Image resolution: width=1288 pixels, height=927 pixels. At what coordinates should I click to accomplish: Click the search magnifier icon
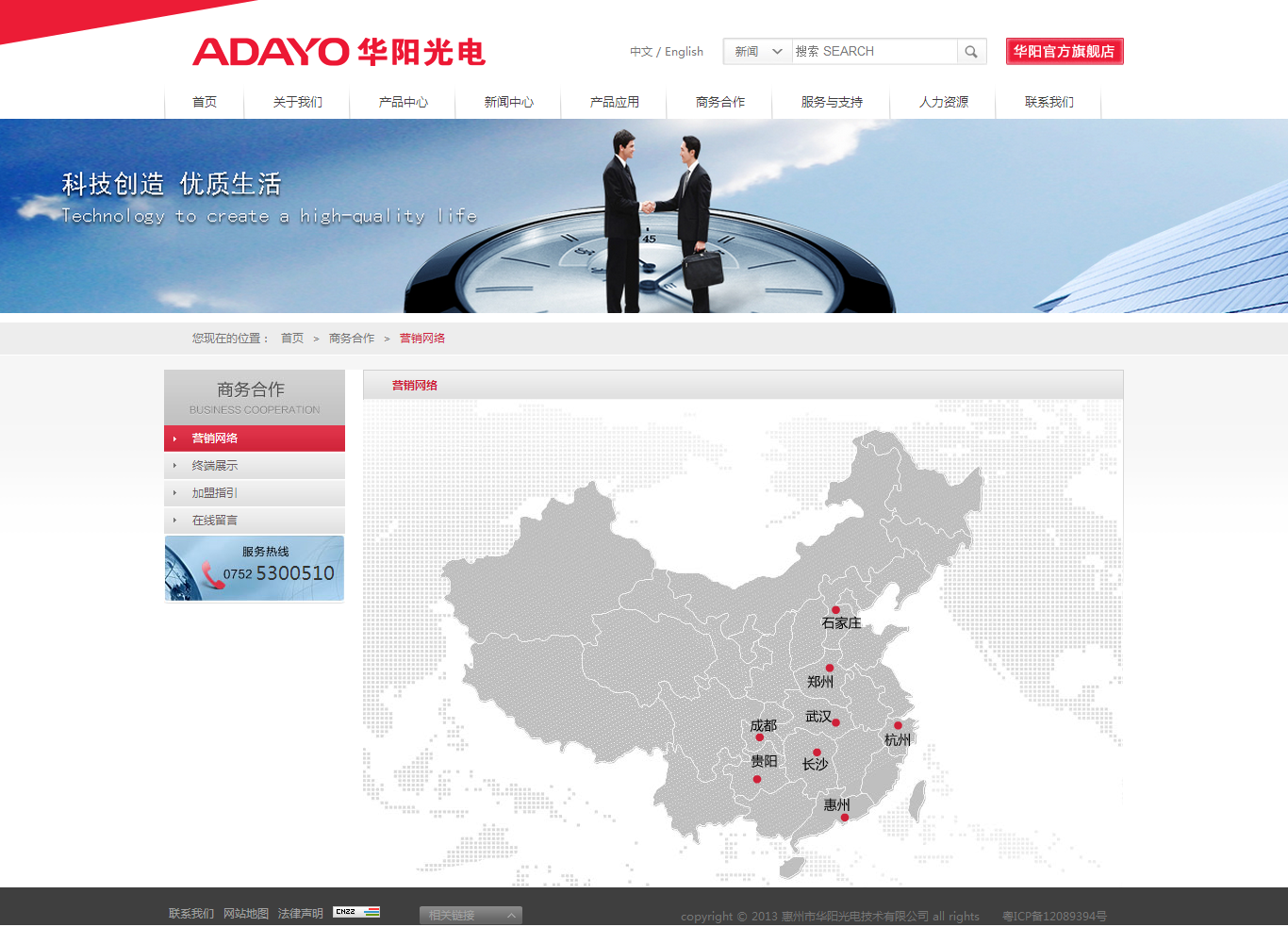(x=971, y=51)
